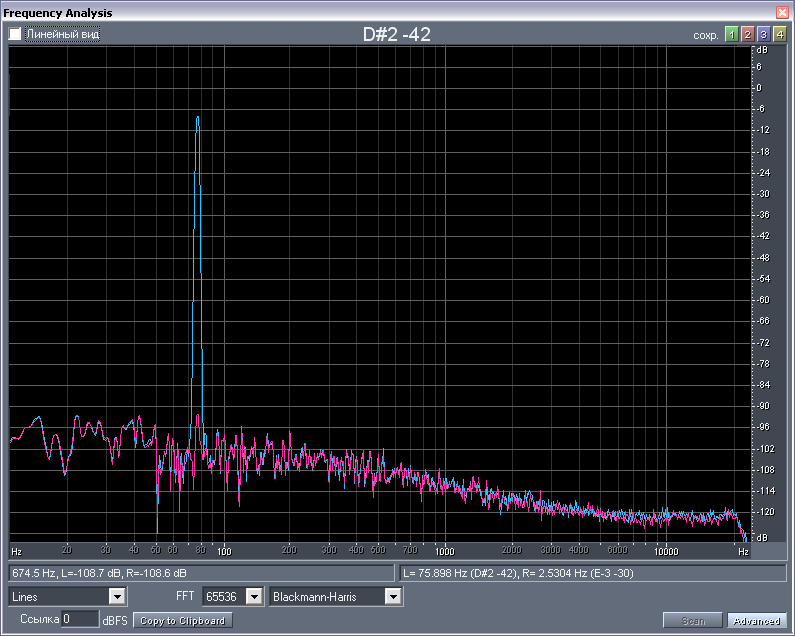The height and width of the screenshot is (636, 795).
Task: Click the D#2 -42 note readout
Action: [x=396, y=34]
